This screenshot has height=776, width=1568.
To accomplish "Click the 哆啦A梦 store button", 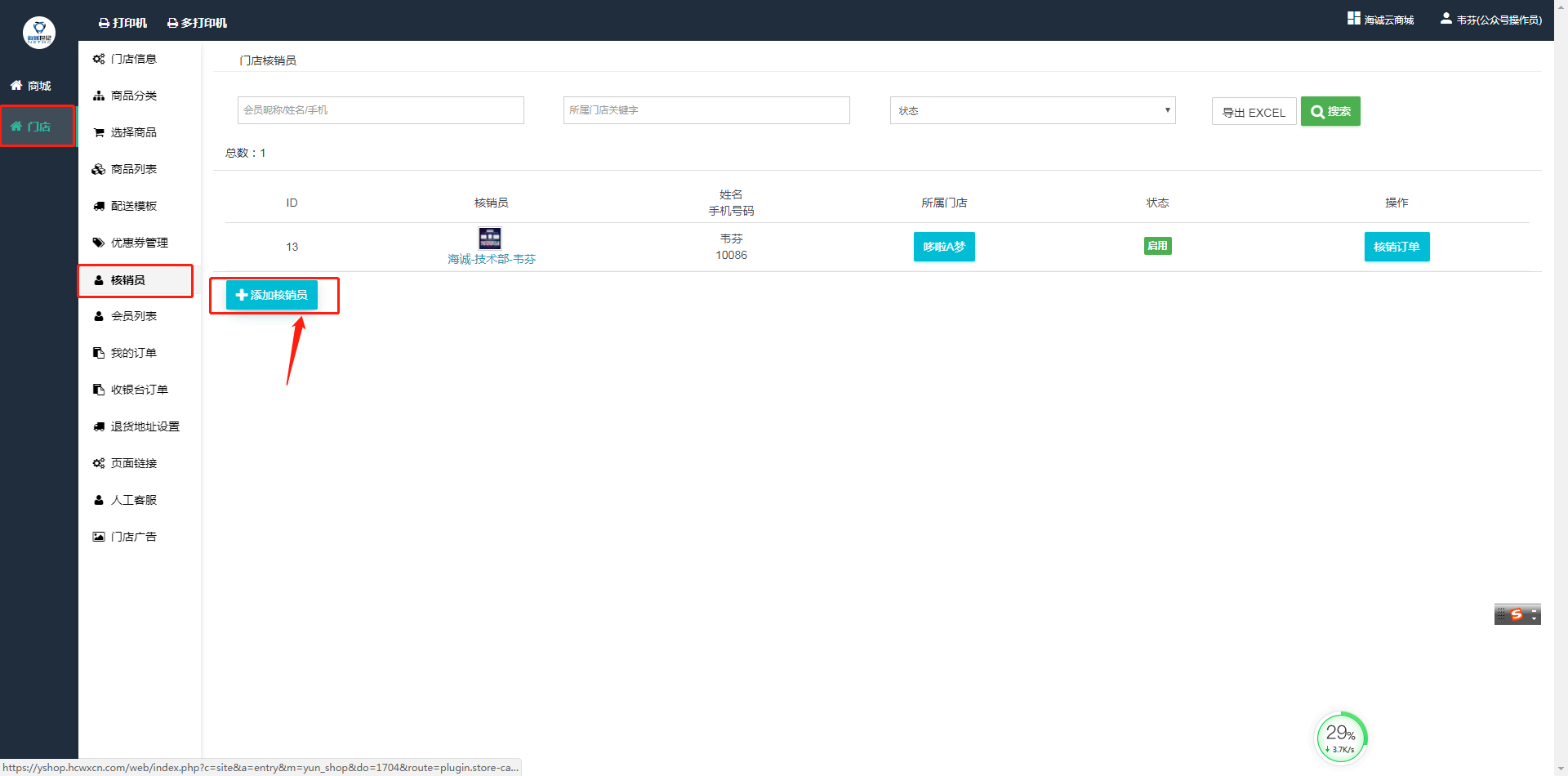I will 944,247.
